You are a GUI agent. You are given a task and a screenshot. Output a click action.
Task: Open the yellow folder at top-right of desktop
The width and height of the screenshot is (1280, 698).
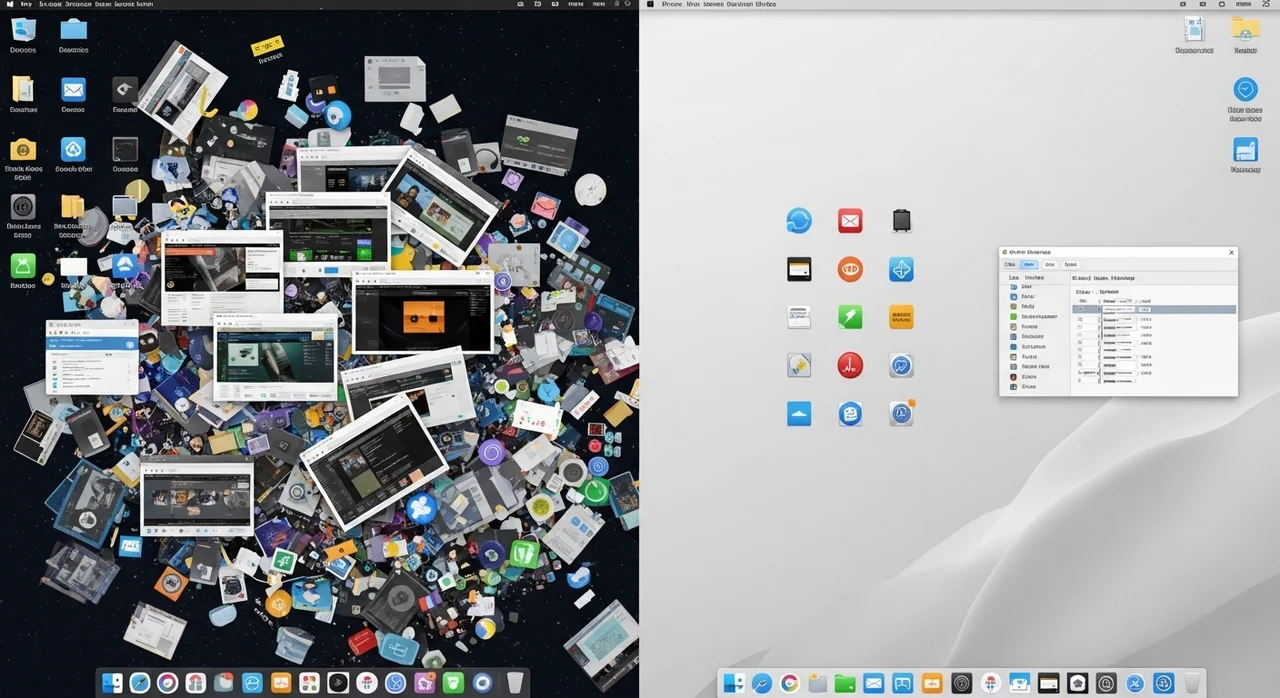(1245, 29)
